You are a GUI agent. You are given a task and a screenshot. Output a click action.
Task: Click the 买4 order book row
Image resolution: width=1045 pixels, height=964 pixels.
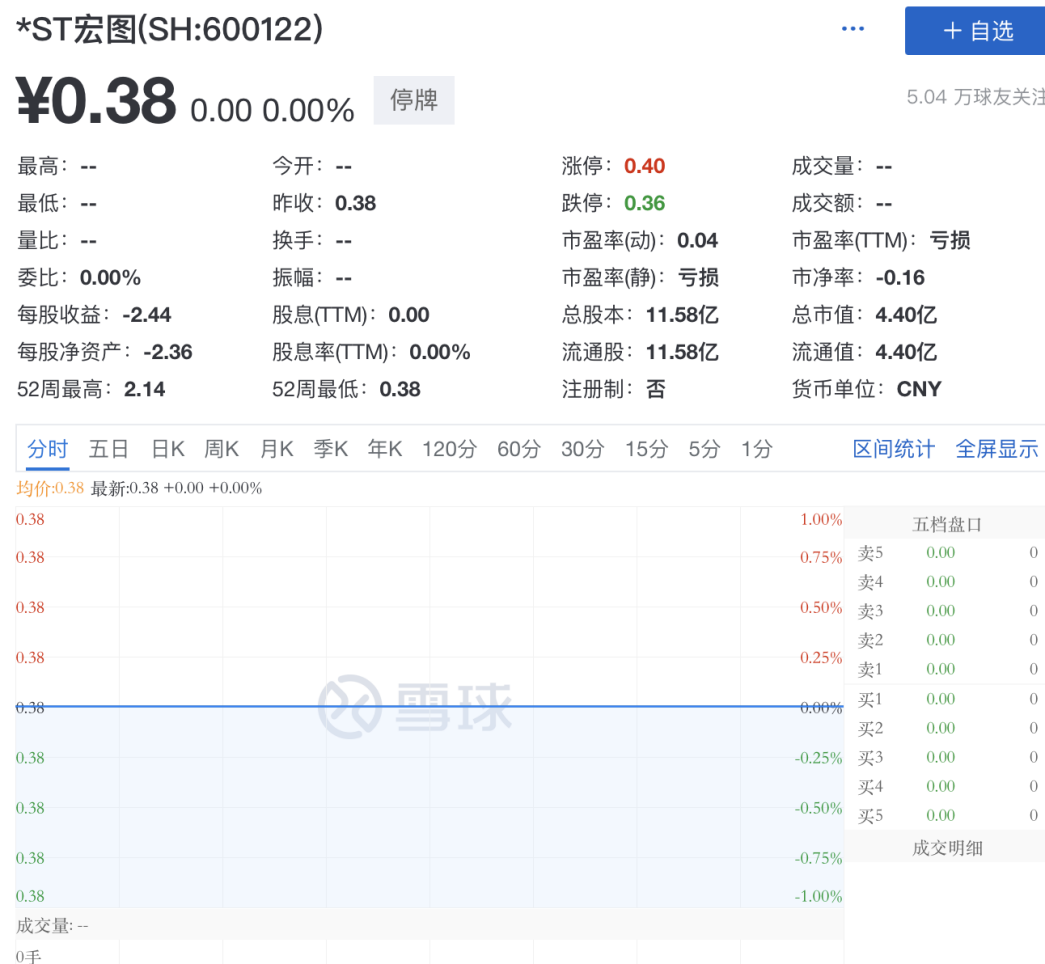(946, 787)
